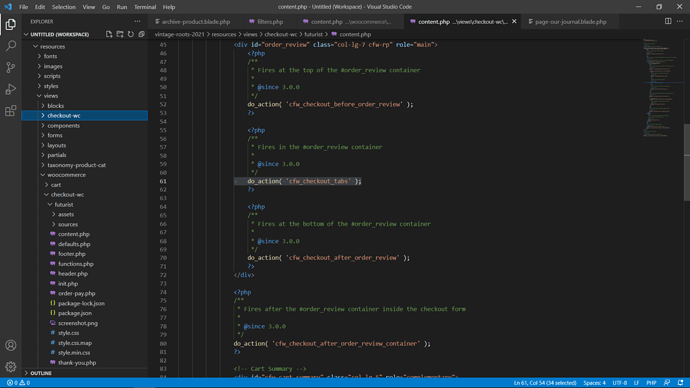This screenshot has width=690, height=388.
Task: Expand the taxonomy-product-cat folder
Action: pos(77,165)
